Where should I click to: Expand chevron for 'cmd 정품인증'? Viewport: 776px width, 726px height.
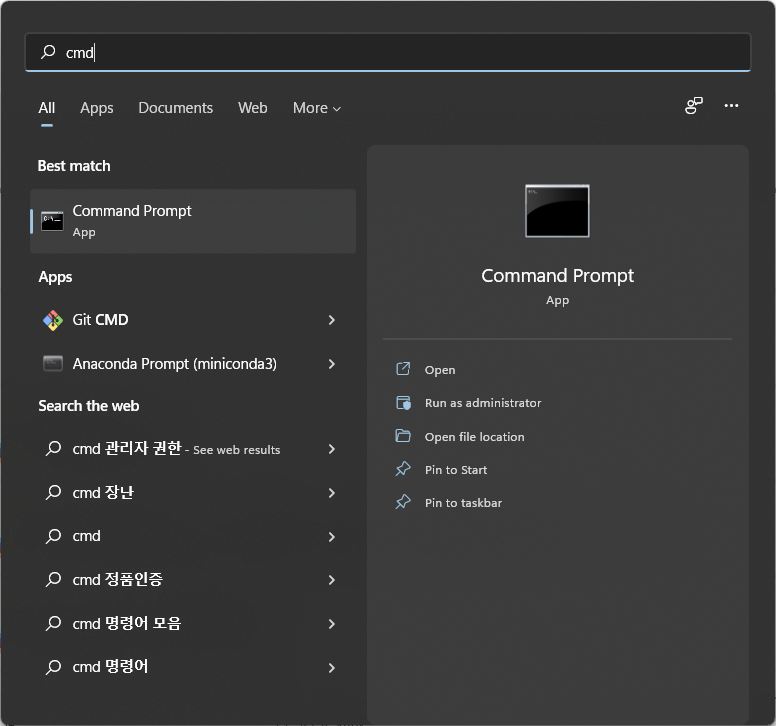[x=332, y=580]
